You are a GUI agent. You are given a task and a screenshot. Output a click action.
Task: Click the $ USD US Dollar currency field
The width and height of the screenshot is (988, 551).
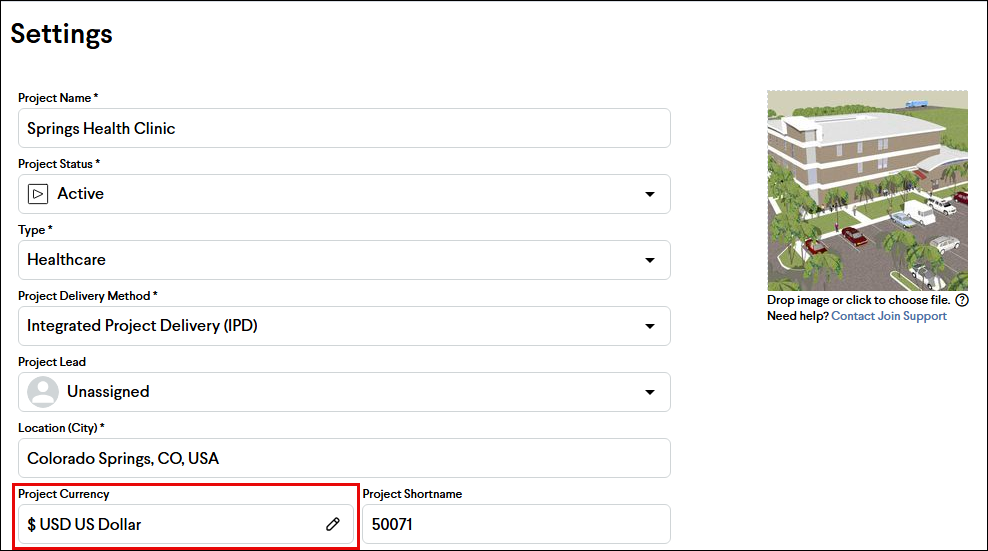[186, 524]
